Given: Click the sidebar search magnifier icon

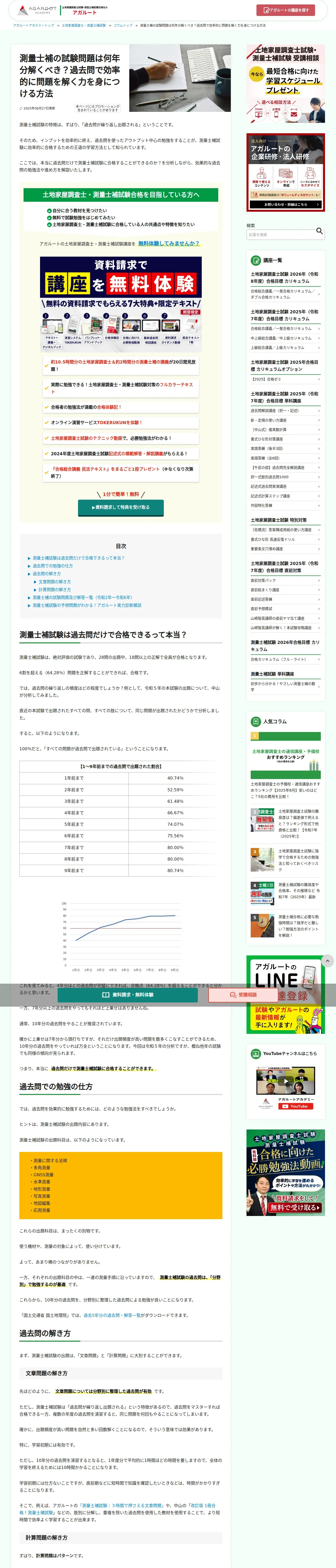Looking at the screenshot, I should 319,231.
